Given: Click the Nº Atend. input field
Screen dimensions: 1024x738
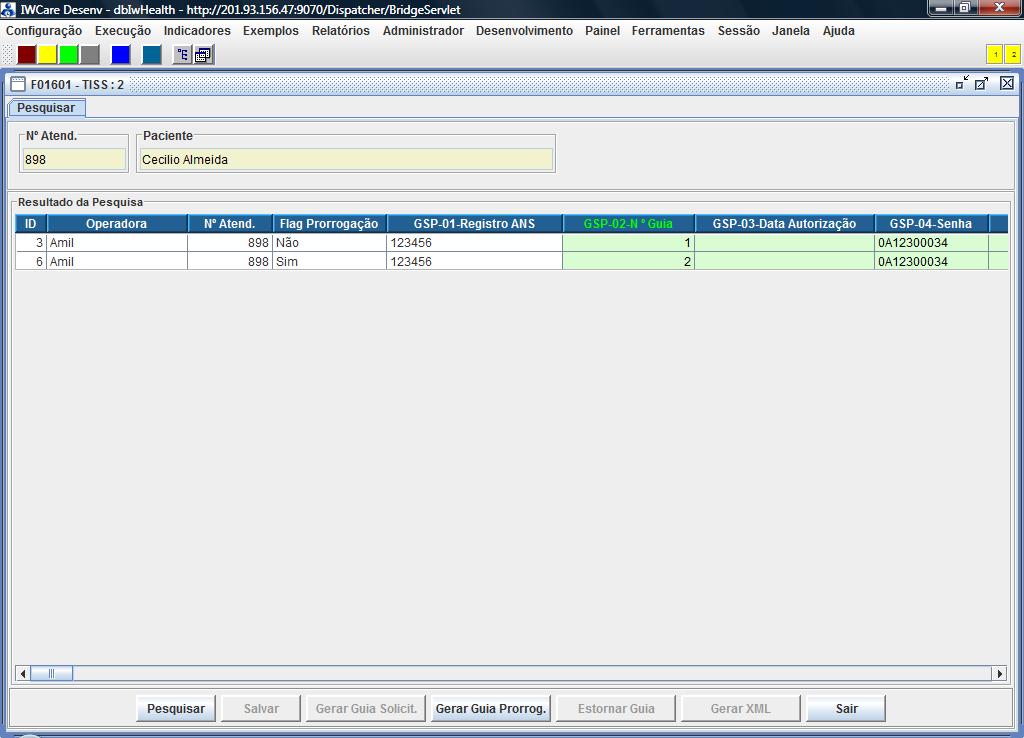Looking at the screenshot, I should [74, 159].
